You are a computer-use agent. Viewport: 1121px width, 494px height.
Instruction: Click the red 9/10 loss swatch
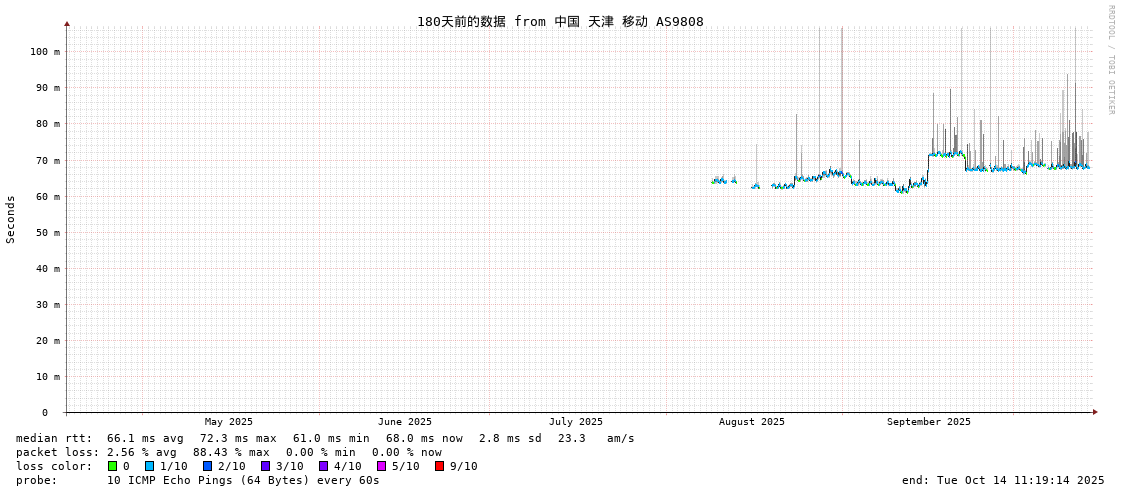pos(439,466)
